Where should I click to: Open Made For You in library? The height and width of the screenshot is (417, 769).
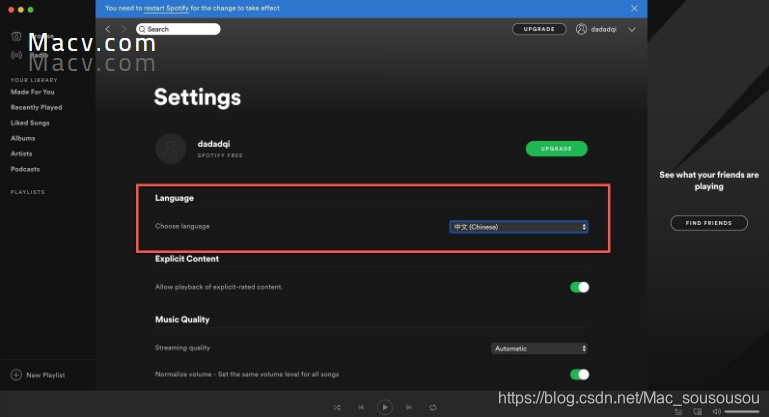click(32, 92)
